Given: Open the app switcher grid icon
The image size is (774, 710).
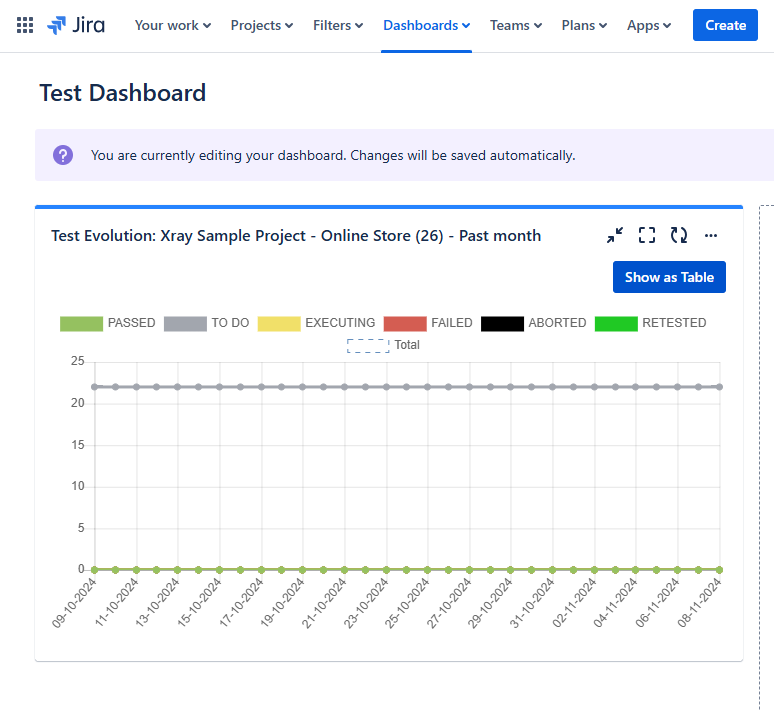Looking at the screenshot, I should pyautogui.click(x=25, y=25).
